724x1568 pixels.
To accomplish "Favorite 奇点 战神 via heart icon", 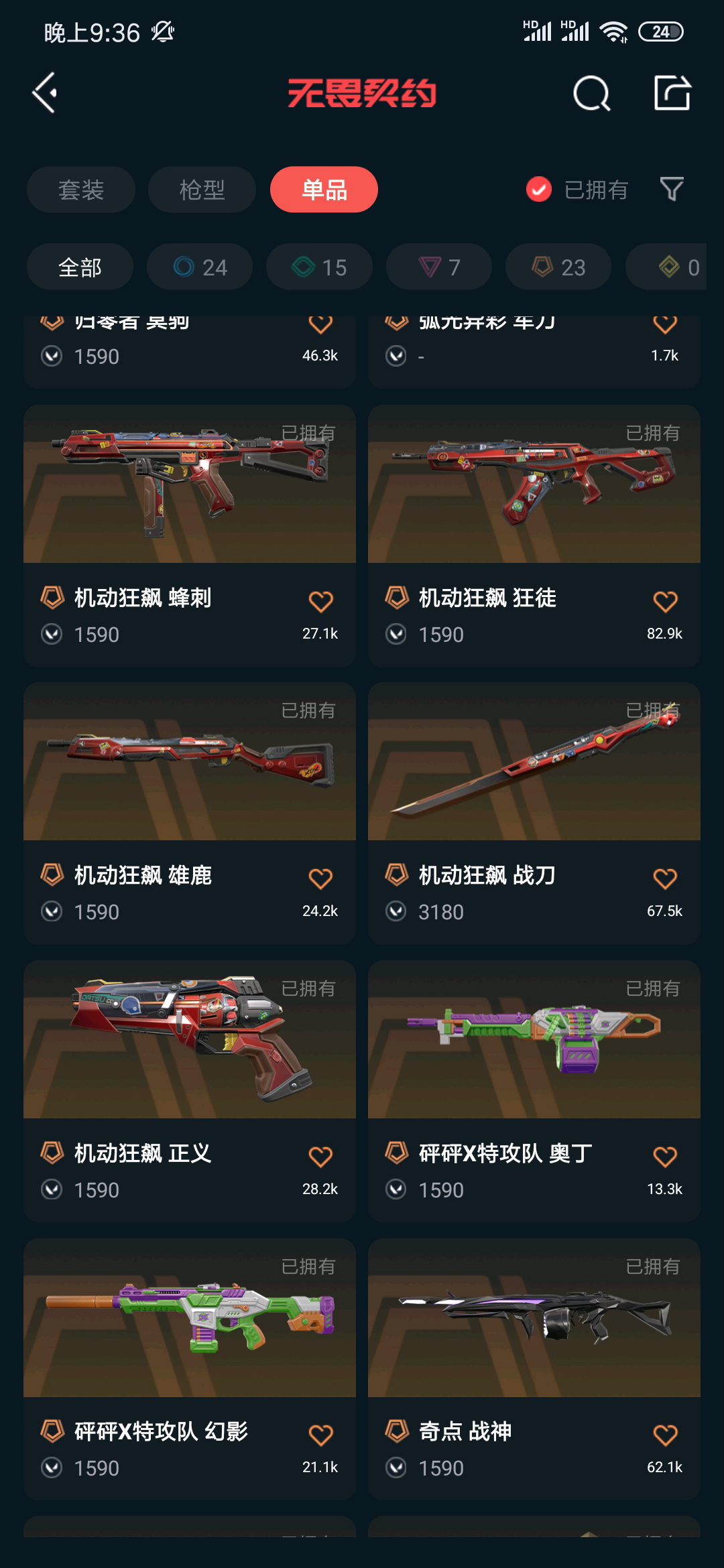I will [x=665, y=1435].
